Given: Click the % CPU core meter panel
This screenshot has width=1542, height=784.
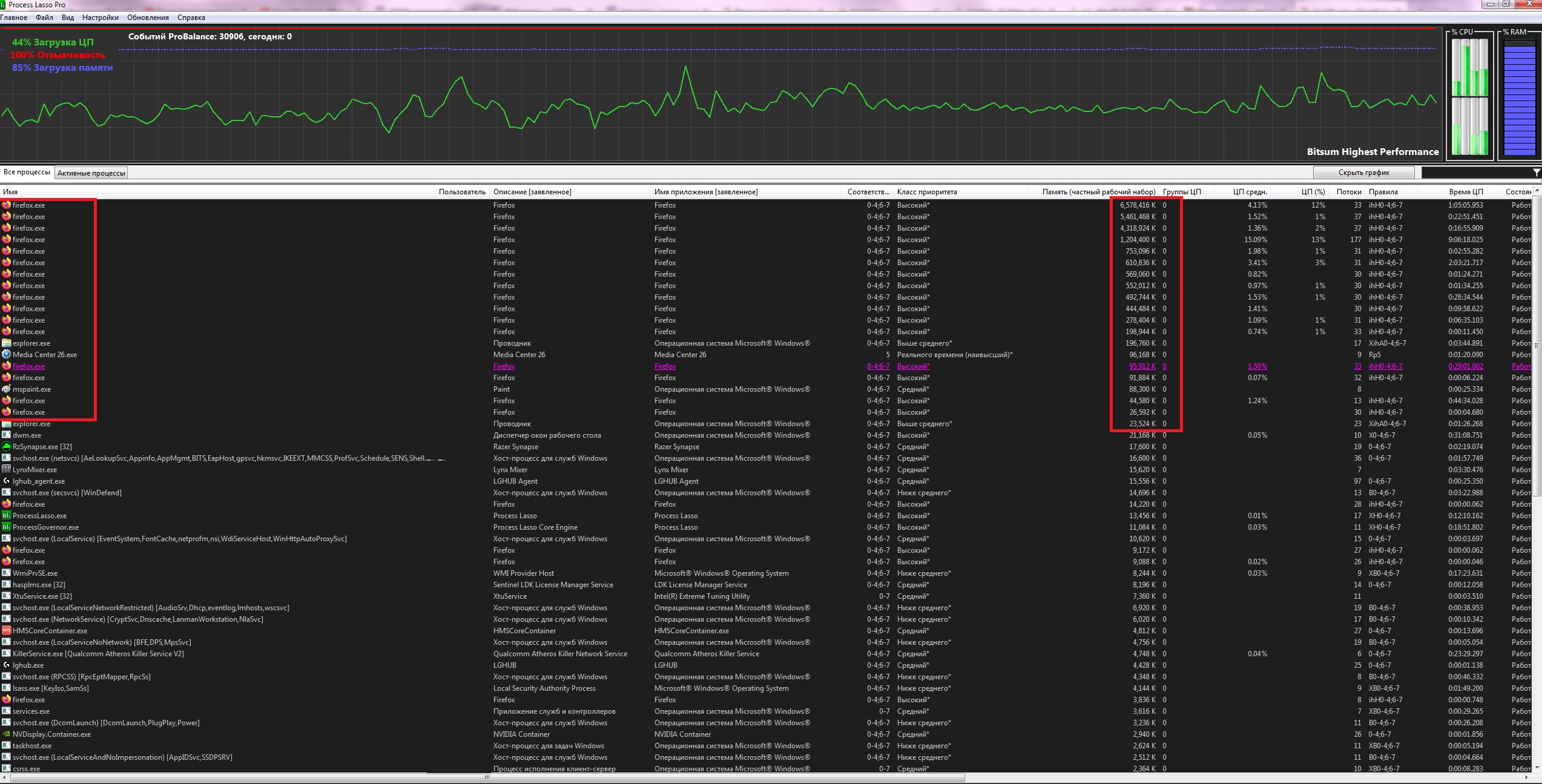Looking at the screenshot, I should tap(1470, 96).
